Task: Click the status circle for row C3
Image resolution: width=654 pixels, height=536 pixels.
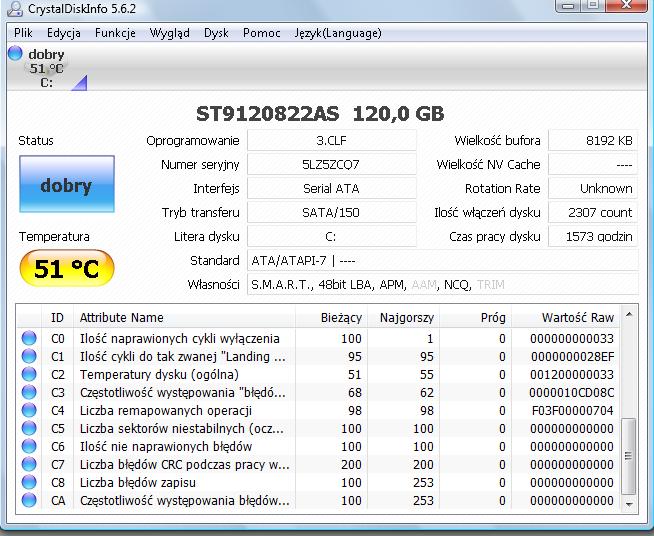Action: [29, 392]
